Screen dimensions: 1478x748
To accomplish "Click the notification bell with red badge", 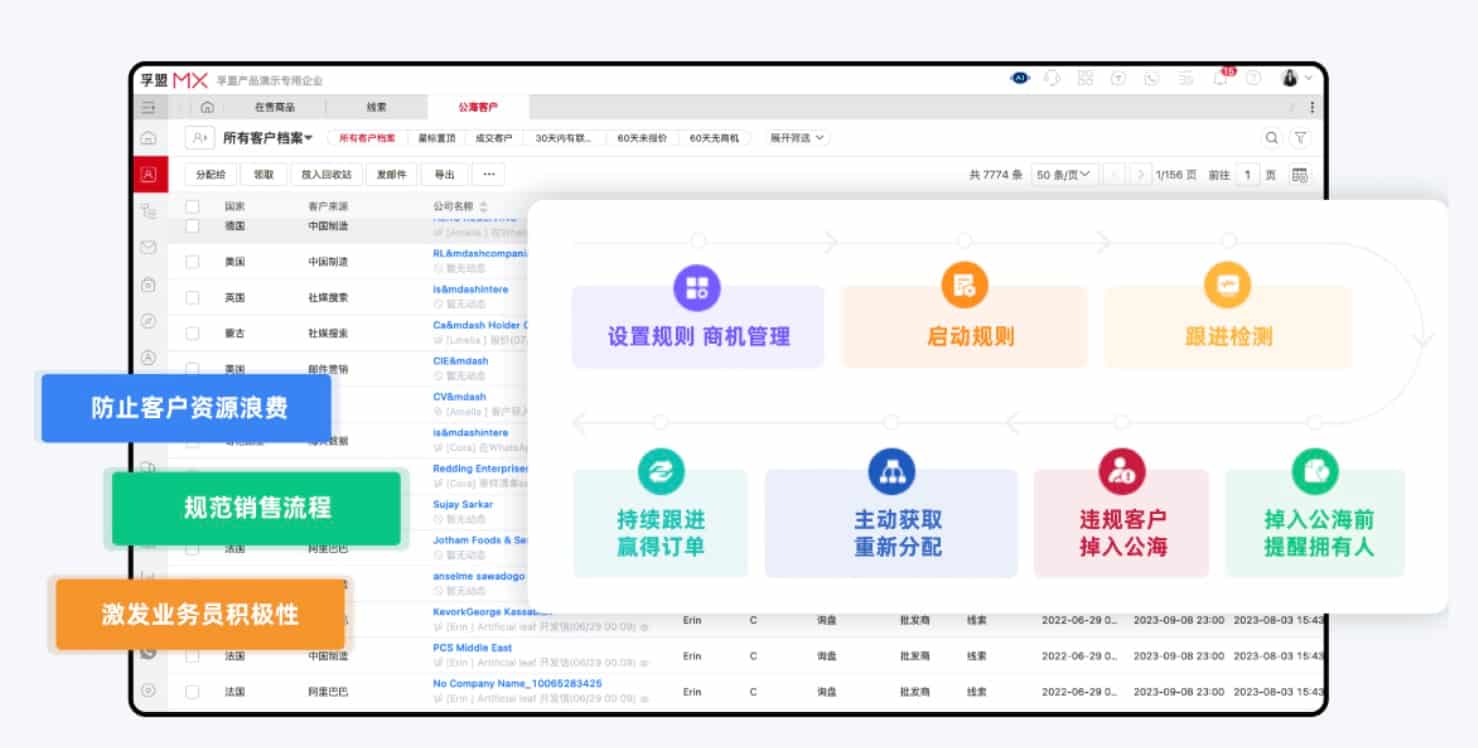I will coord(1221,79).
